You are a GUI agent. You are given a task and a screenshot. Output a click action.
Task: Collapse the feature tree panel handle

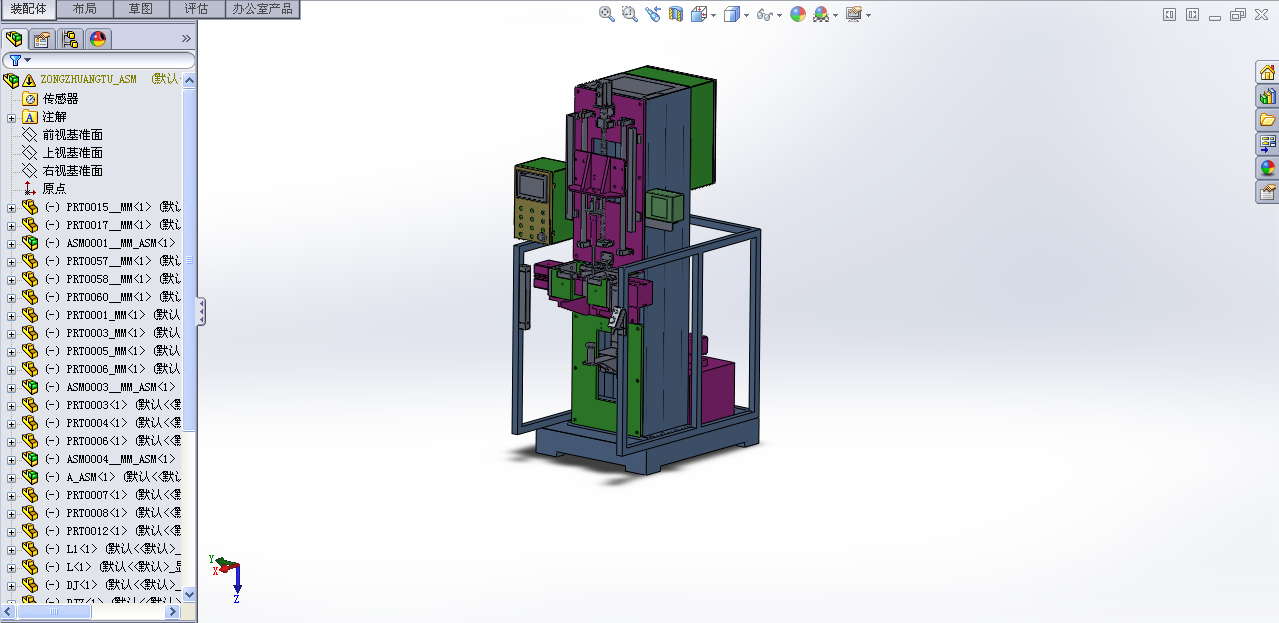pos(201,311)
